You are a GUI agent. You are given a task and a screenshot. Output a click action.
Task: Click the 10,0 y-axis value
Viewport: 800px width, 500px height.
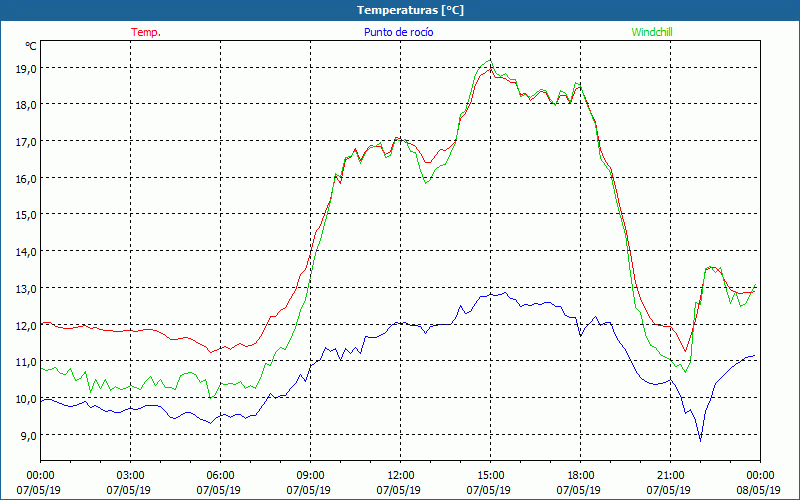26,399
